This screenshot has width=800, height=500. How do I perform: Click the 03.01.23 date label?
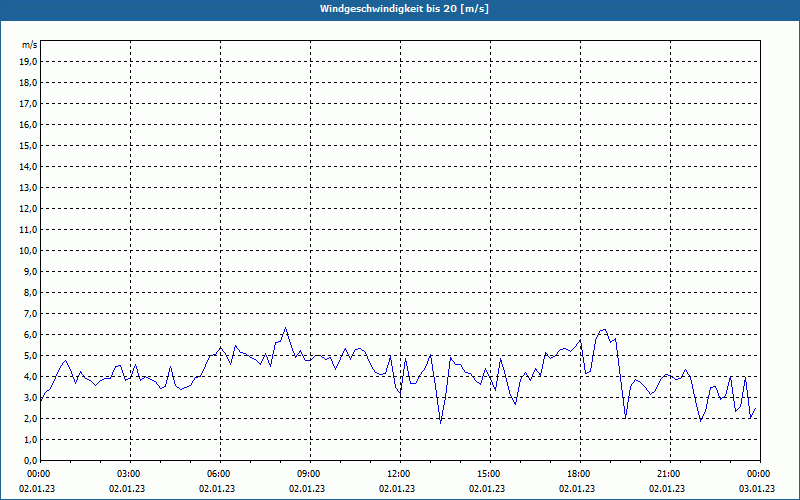coord(757,488)
